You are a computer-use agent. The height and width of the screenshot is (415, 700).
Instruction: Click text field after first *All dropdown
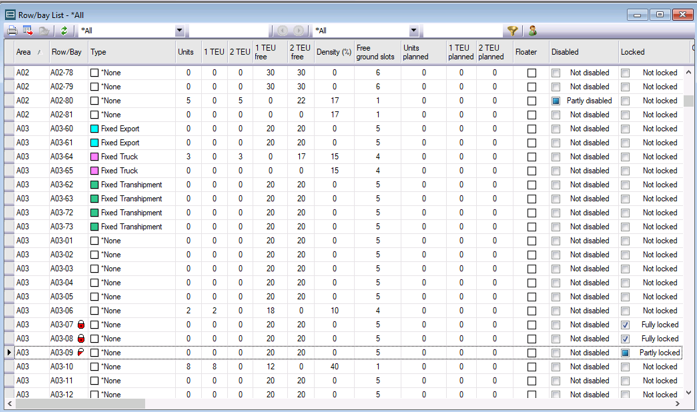[229, 31]
